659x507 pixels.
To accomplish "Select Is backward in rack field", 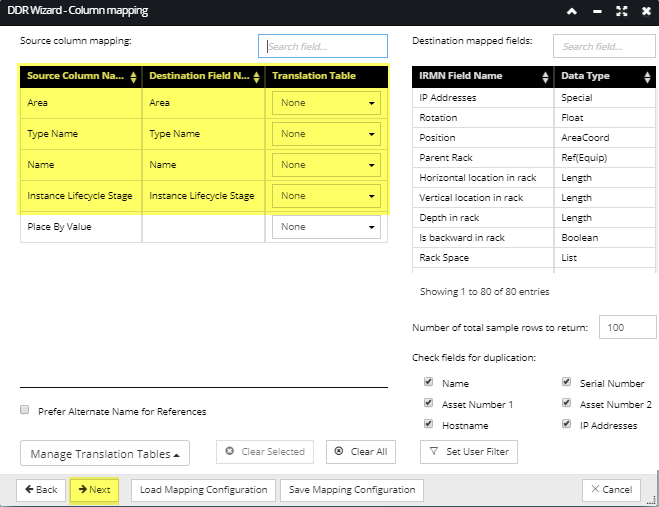I will pyautogui.click(x=534, y=238).
